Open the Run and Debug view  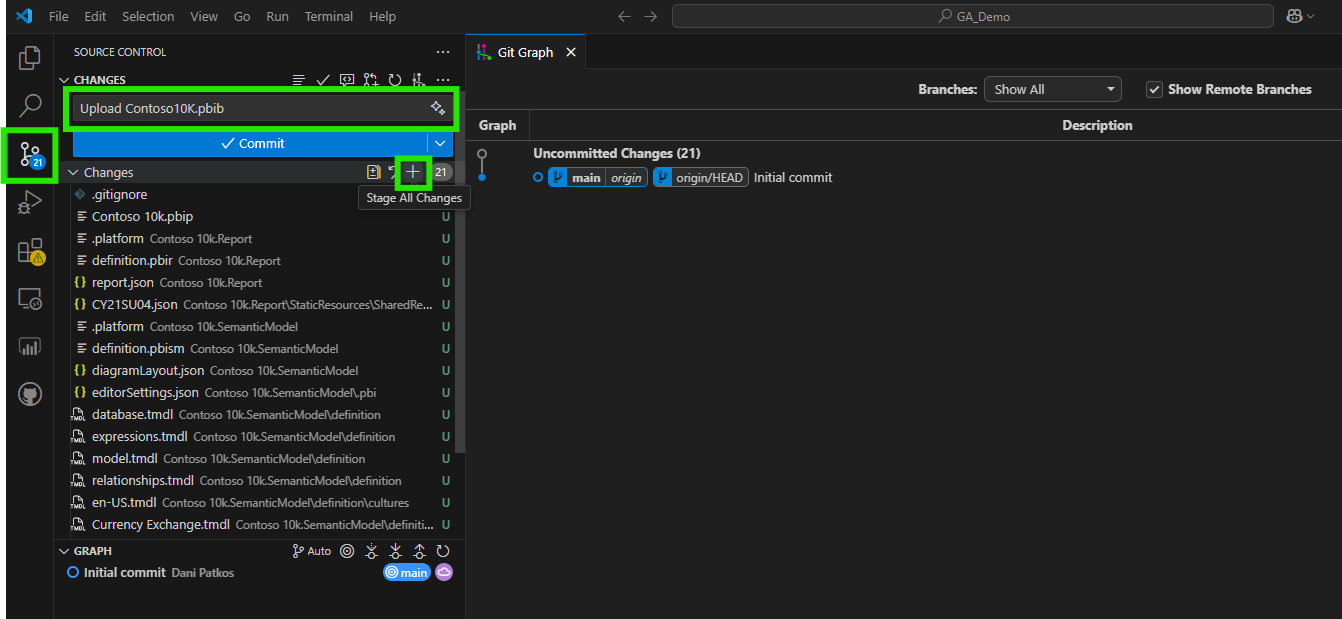(x=30, y=203)
